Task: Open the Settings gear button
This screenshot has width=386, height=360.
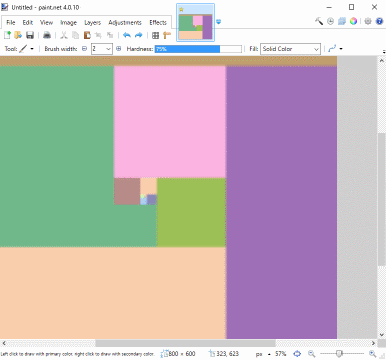Action: tap(368, 21)
